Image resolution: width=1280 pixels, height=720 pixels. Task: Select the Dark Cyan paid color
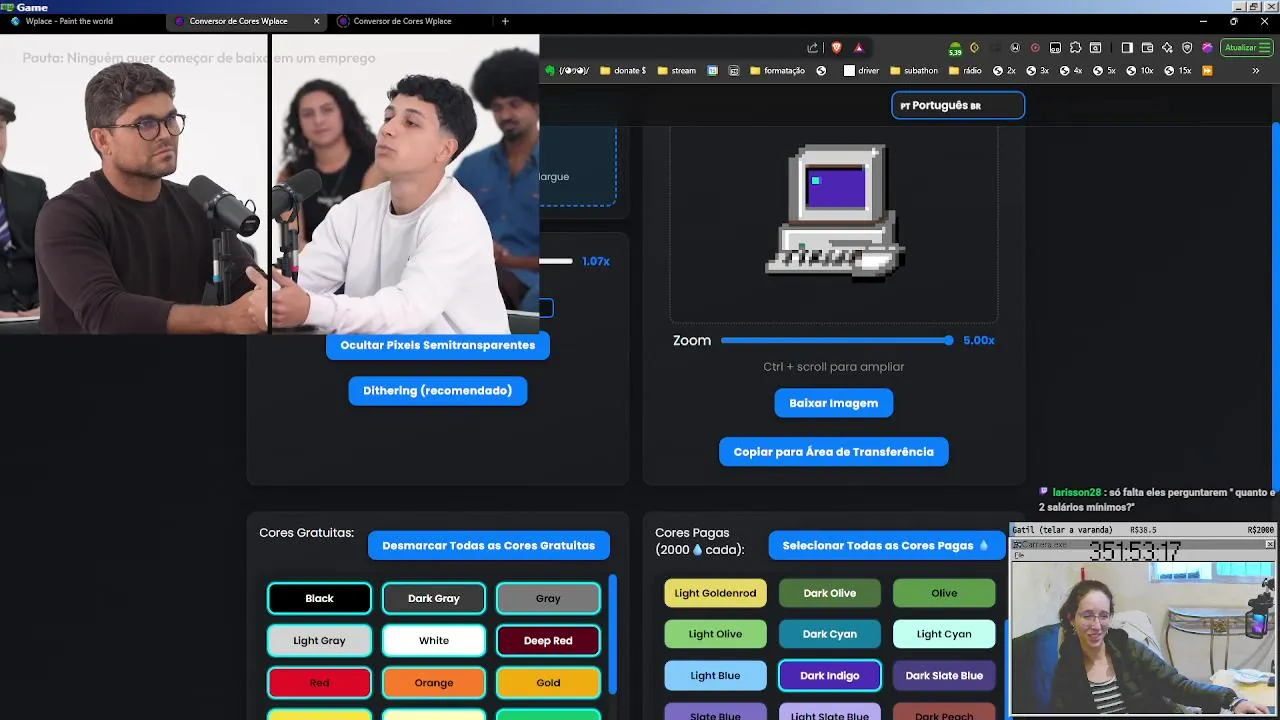point(830,634)
